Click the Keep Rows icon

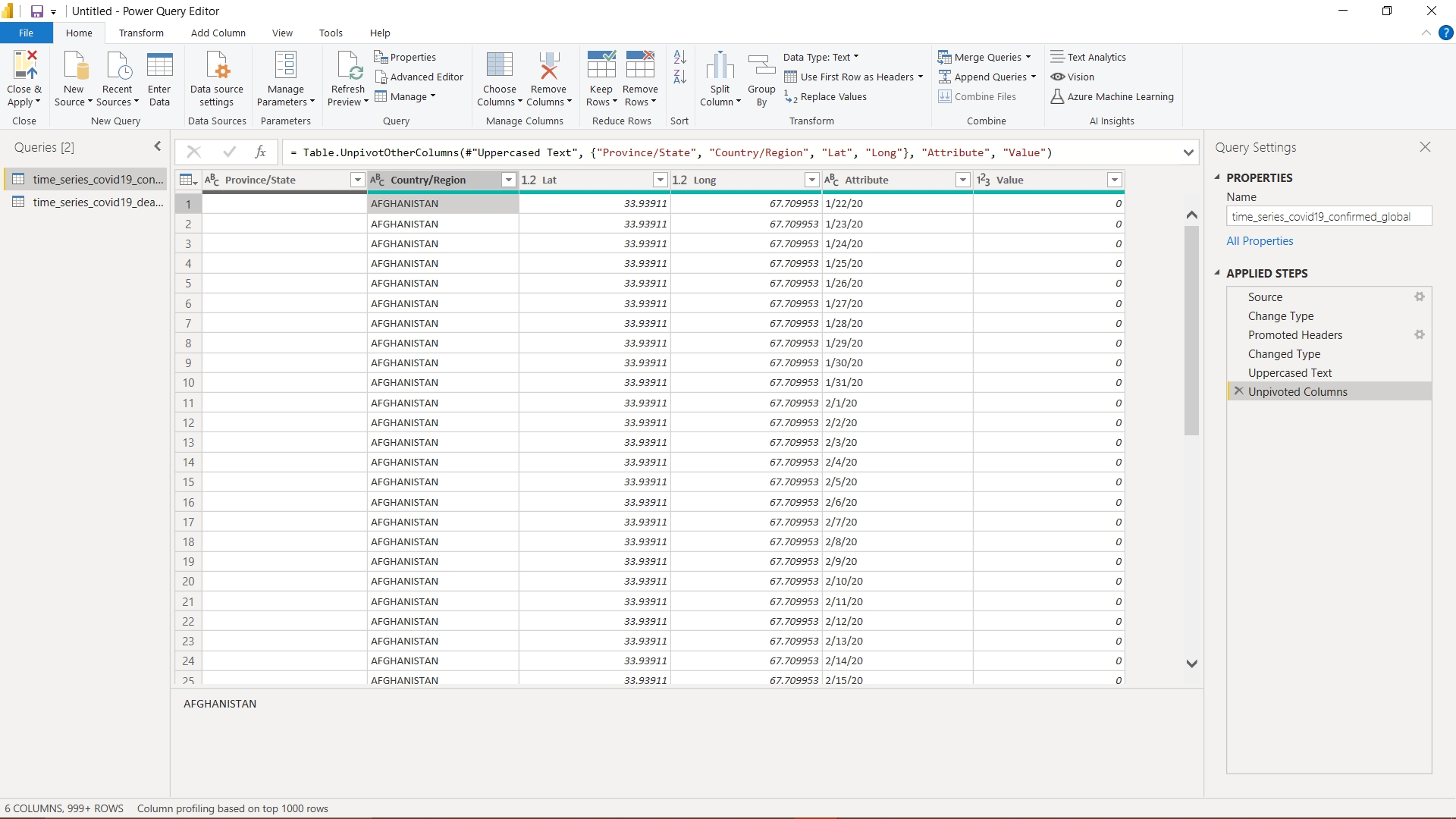[x=601, y=65]
